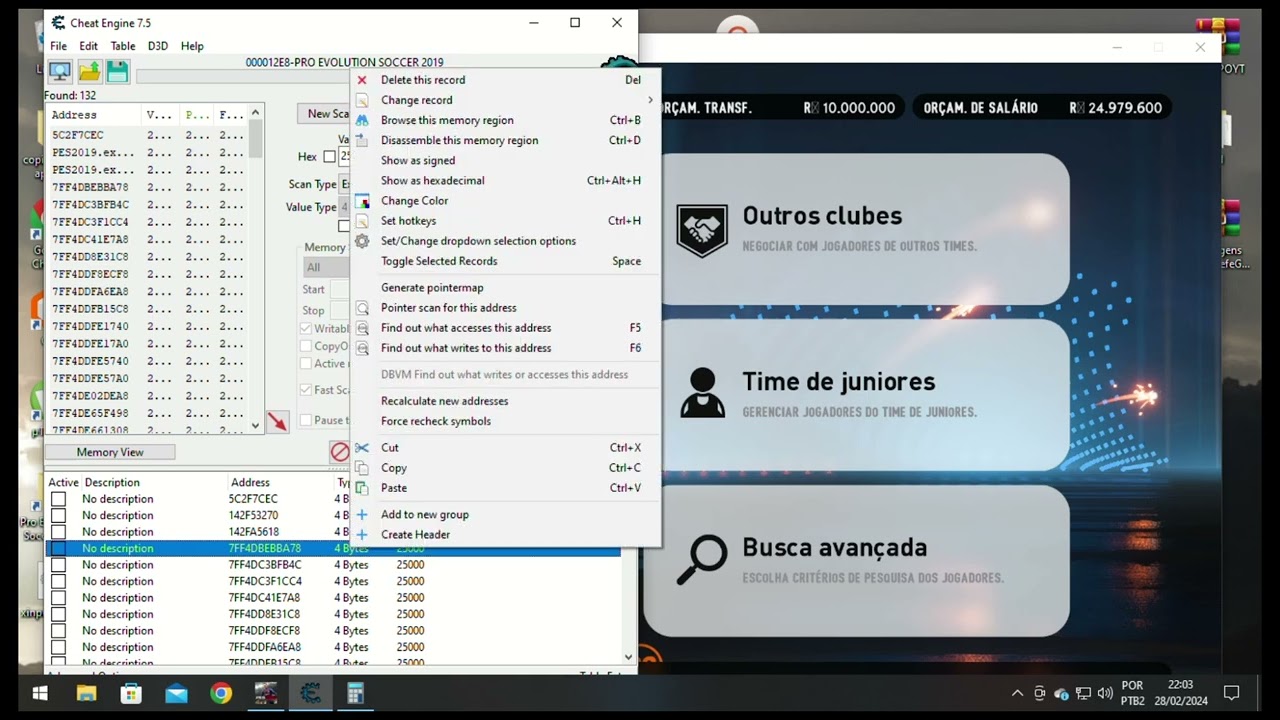
Task: Click the Time de juniores person icon
Action: point(702,393)
